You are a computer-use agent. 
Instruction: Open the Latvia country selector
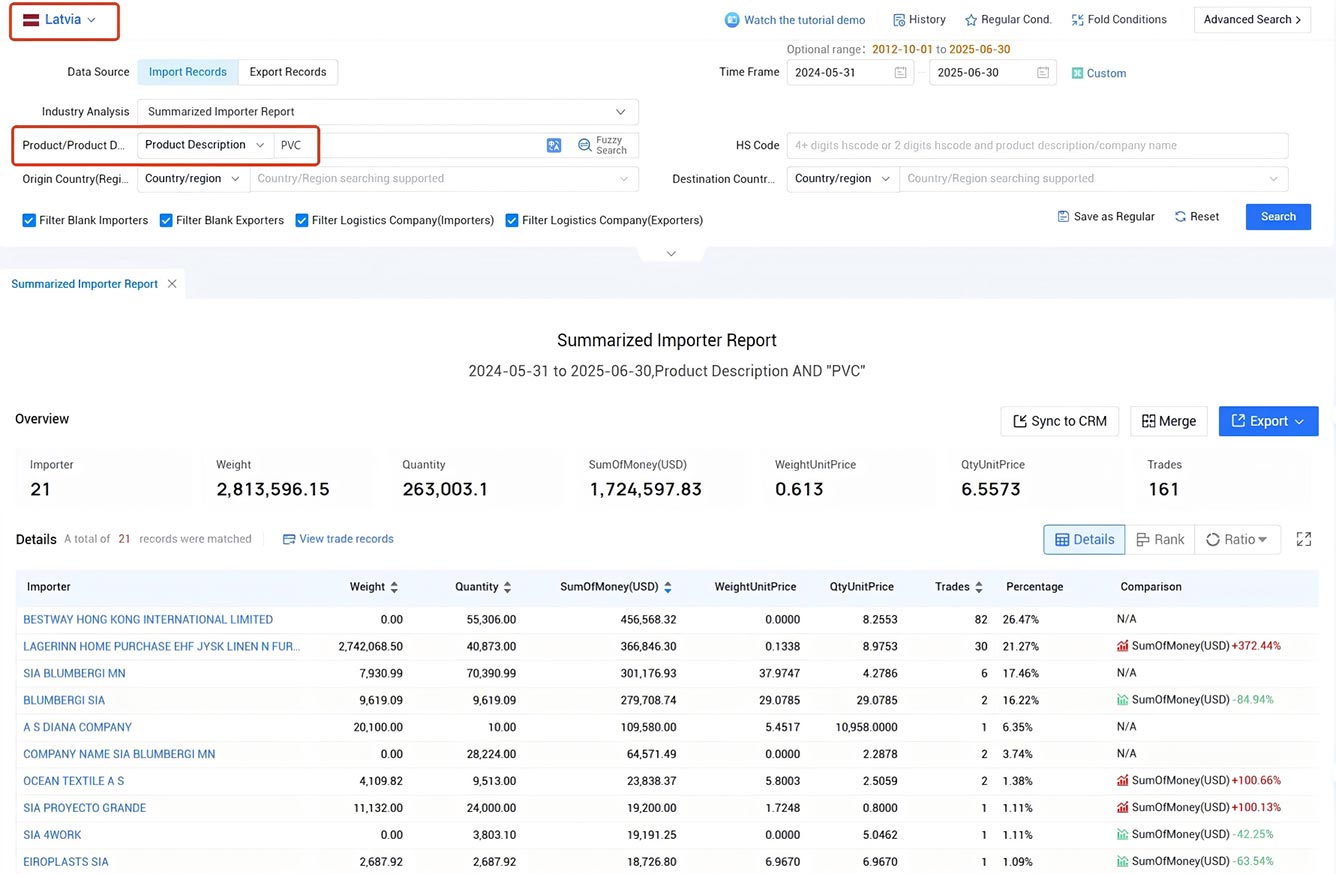(x=60, y=20)
